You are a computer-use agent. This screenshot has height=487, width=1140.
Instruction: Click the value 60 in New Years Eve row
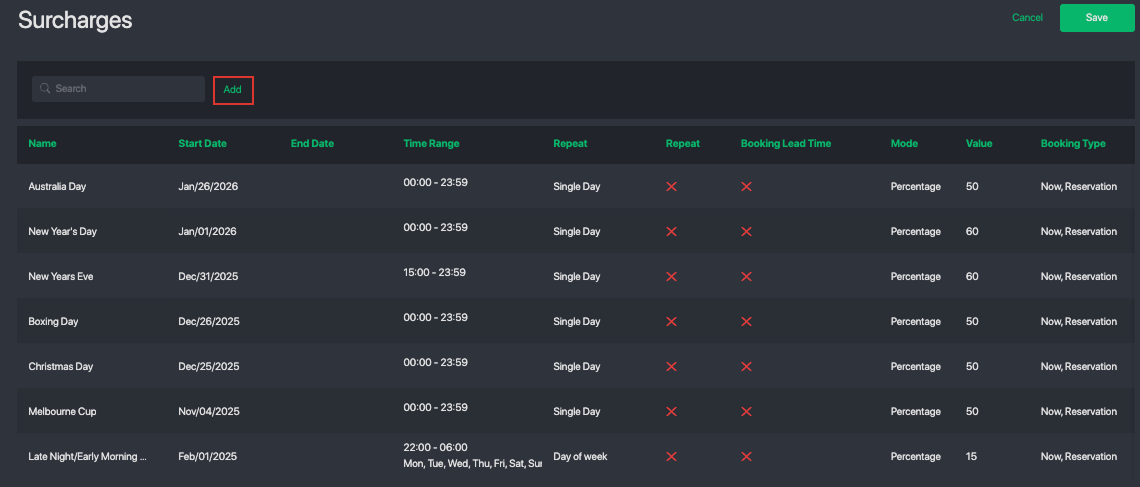coord(972,277)
